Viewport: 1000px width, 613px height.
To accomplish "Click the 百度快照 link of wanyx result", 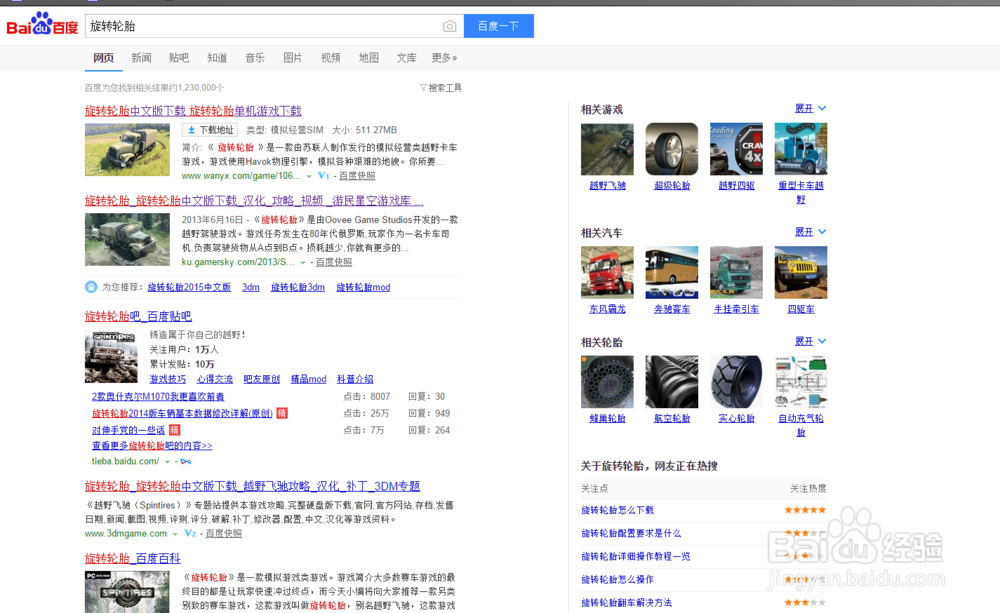I will [x=357, y=176].
